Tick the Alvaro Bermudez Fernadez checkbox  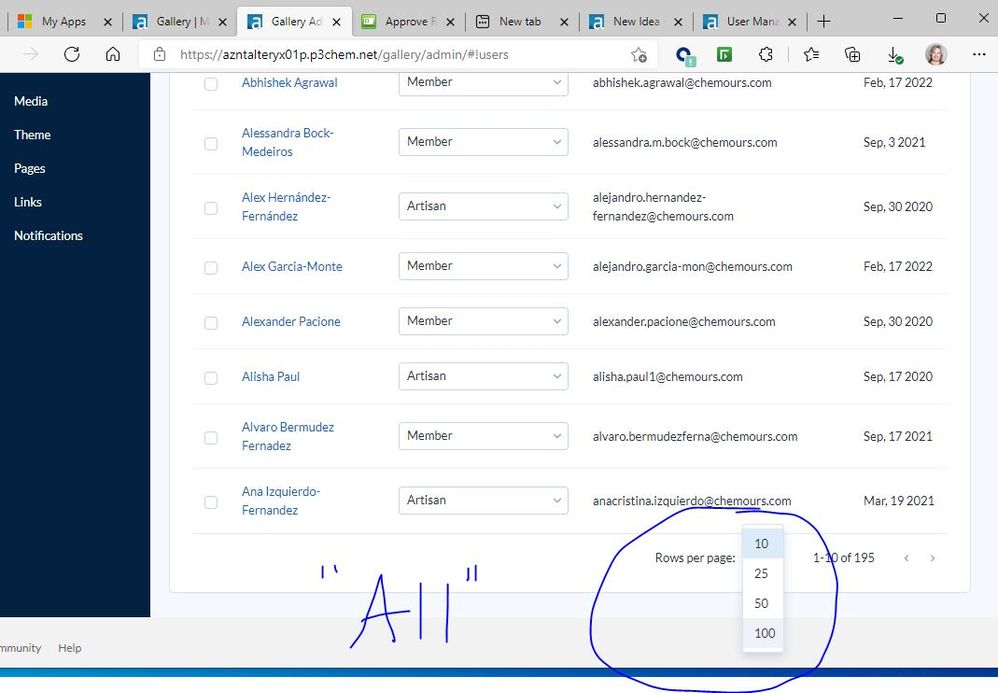211,438
